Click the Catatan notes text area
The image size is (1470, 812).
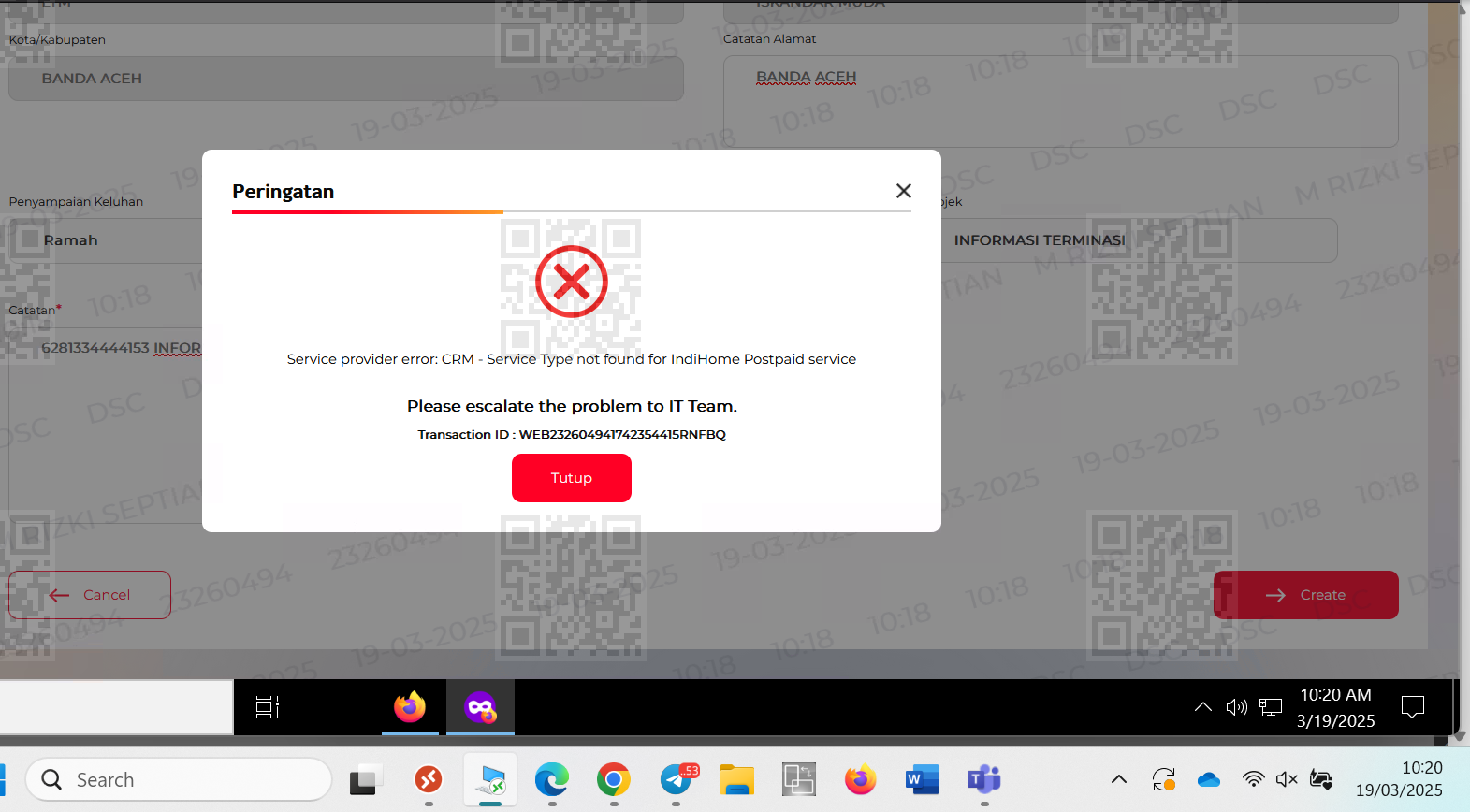[106, 424]
